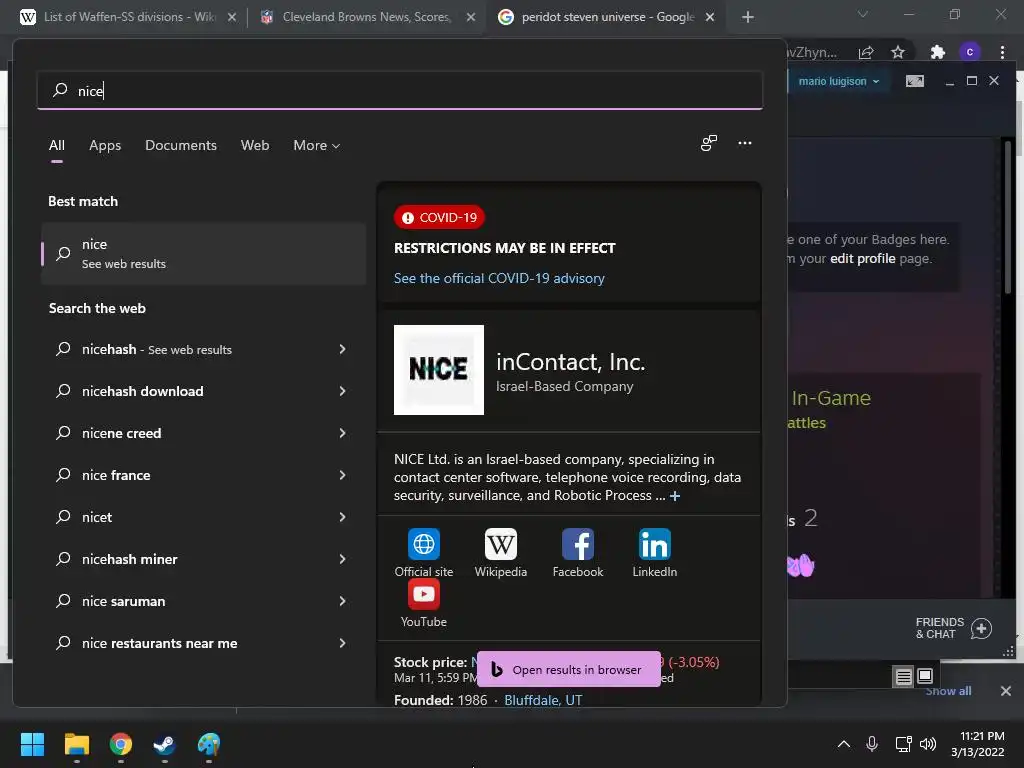The width and height of the screenshot is (1024, 768).
Task: Open the Facebook icon for NICE
Action: tap(577, 544)
